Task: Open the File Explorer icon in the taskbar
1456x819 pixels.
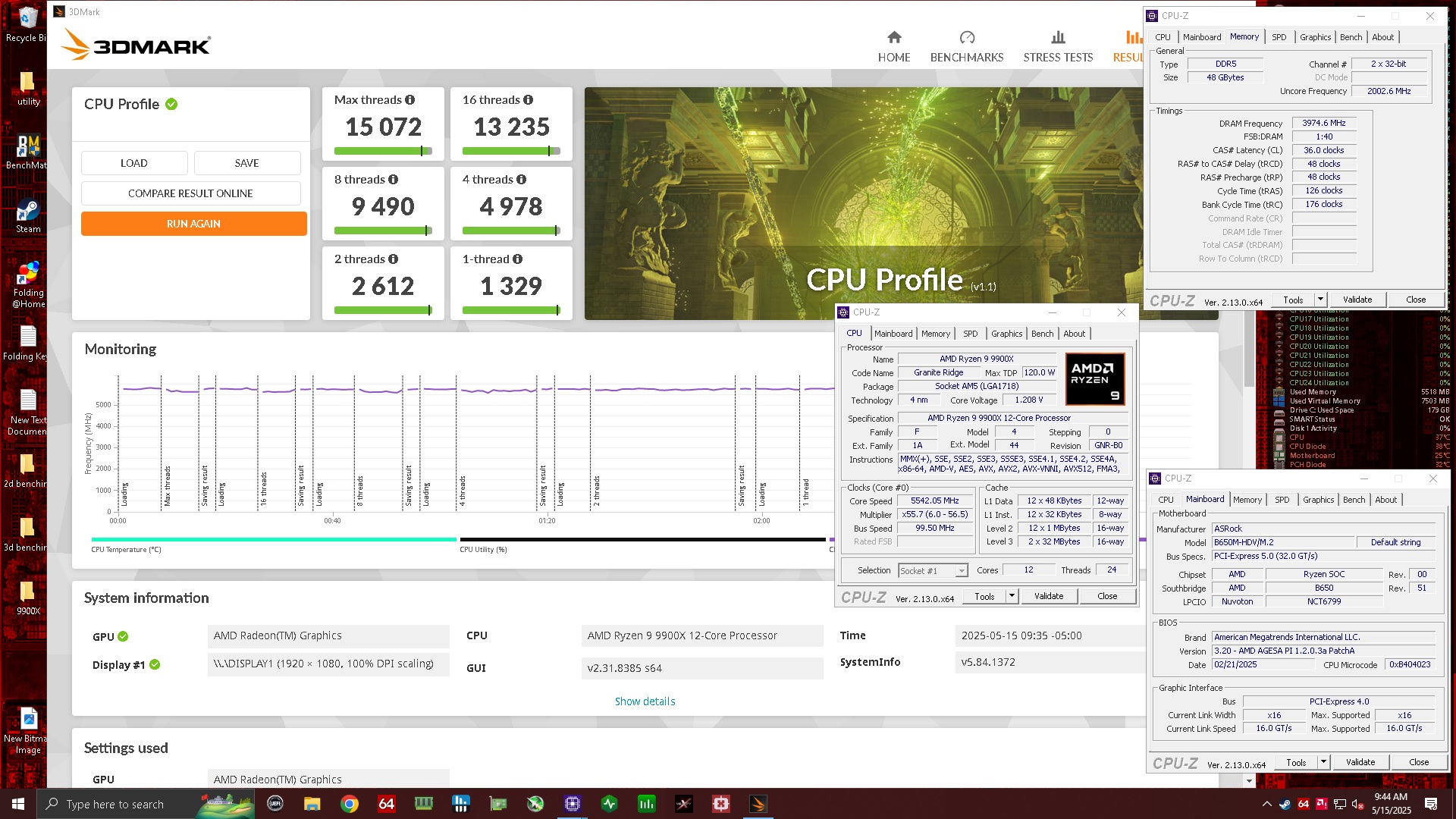Action: (312, 804)
